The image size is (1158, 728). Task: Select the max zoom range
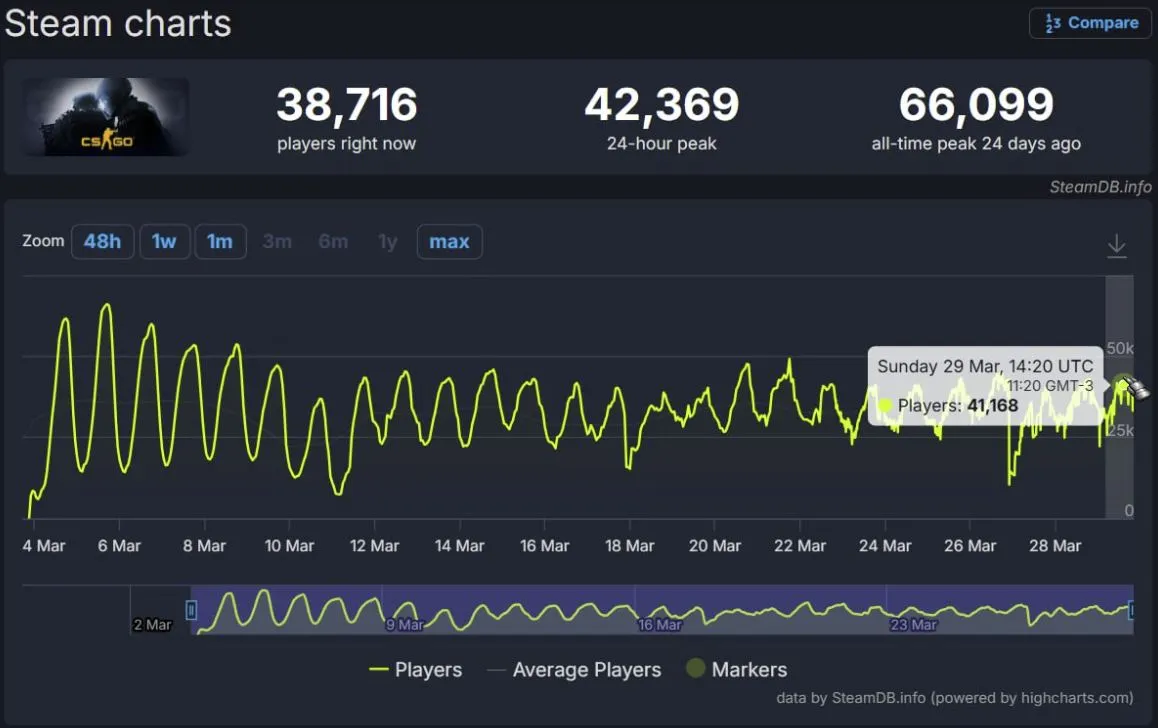[x=449, y=241]
